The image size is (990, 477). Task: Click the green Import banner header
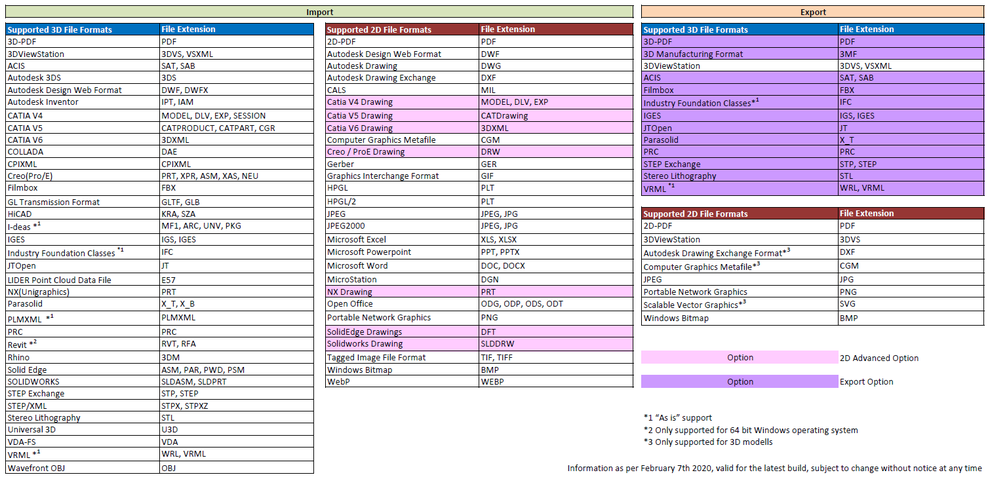[x=319, y=12]
